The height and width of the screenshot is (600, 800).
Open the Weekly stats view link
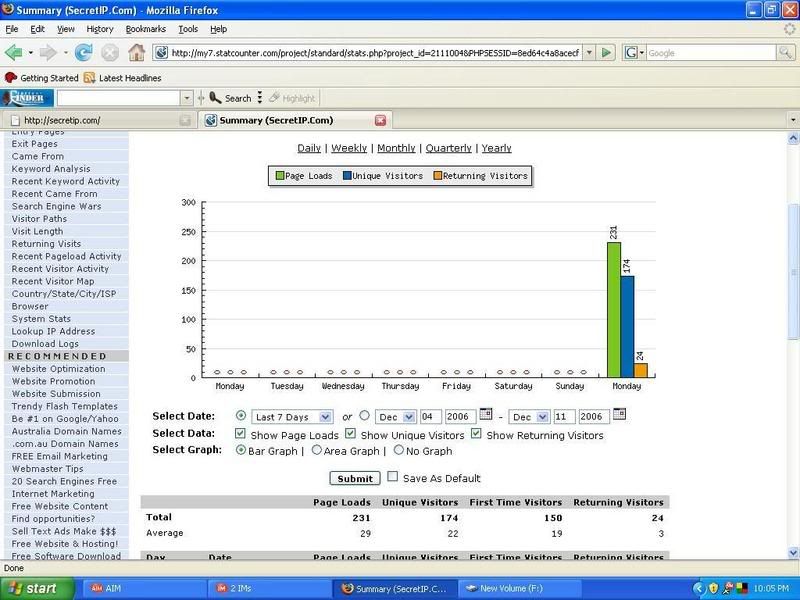(349, 148)
